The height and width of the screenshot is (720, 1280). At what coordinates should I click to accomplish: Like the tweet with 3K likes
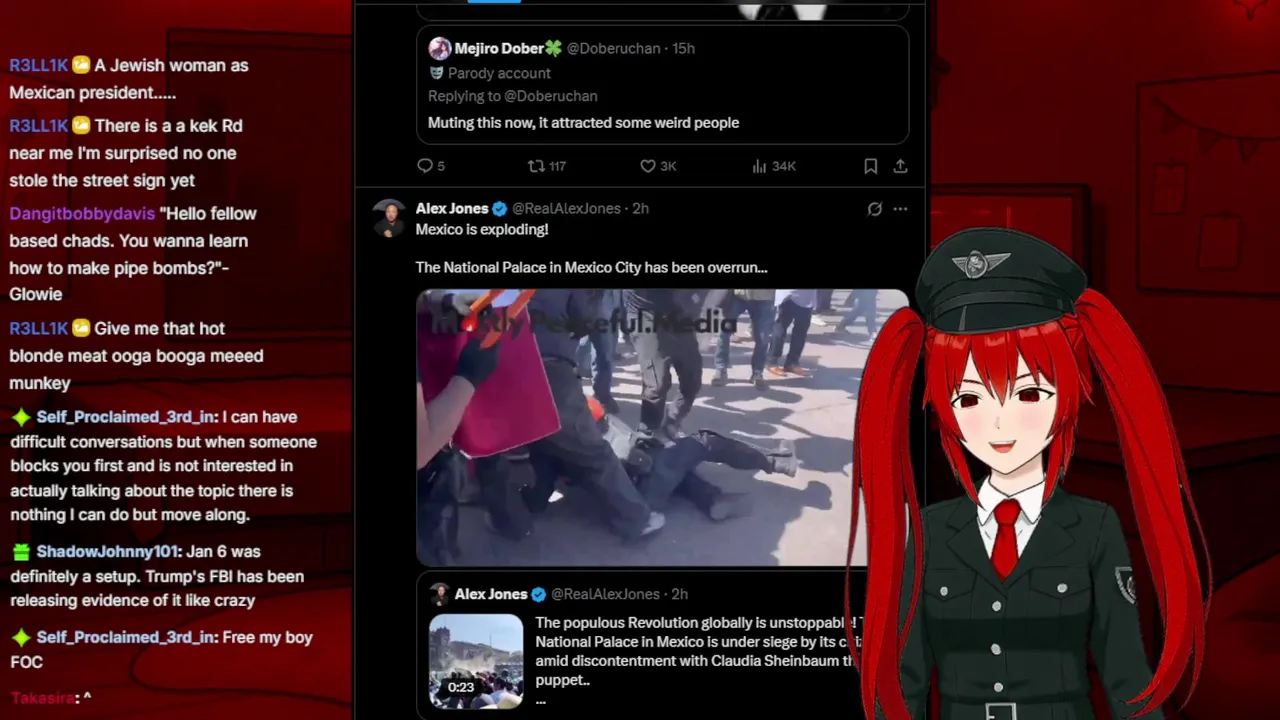click(658, 166)
